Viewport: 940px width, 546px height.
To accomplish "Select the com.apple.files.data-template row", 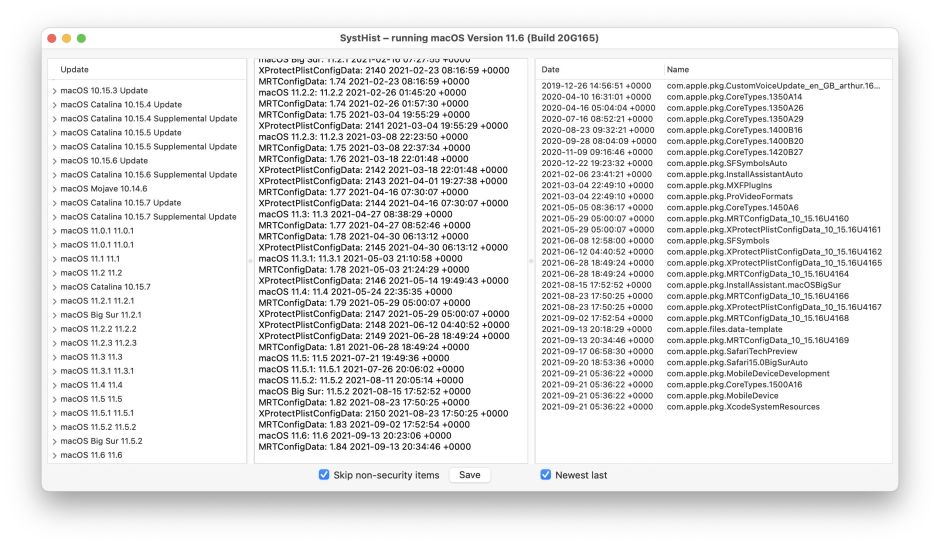I will coord(711,329).
